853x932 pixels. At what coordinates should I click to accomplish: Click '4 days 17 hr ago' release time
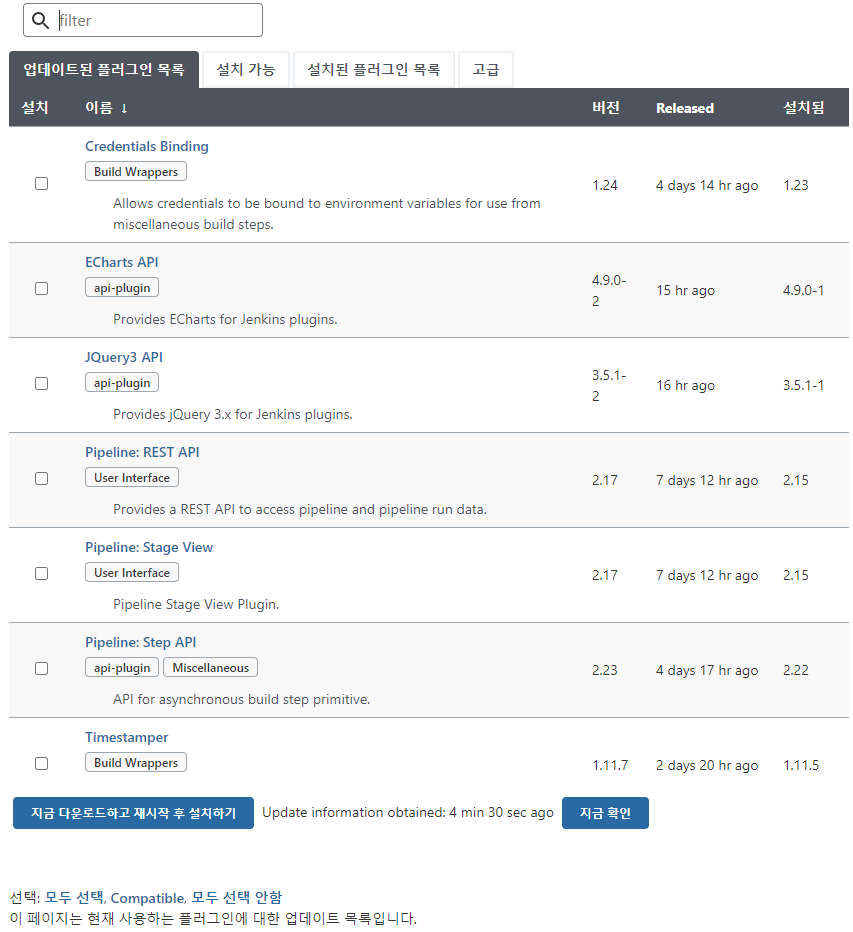click(707, 670)
